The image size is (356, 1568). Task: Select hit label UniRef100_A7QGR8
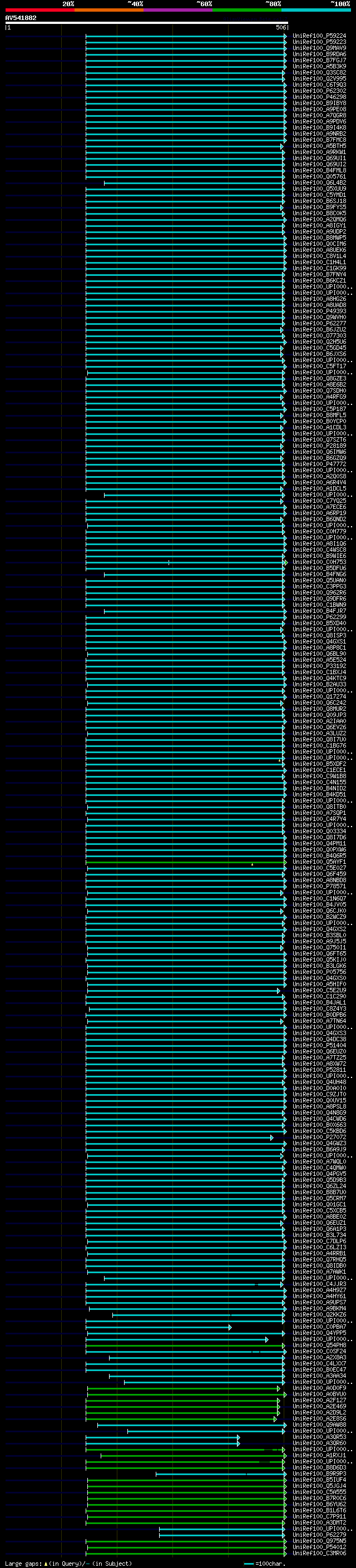pyautogui.click(x=319, y=115)
